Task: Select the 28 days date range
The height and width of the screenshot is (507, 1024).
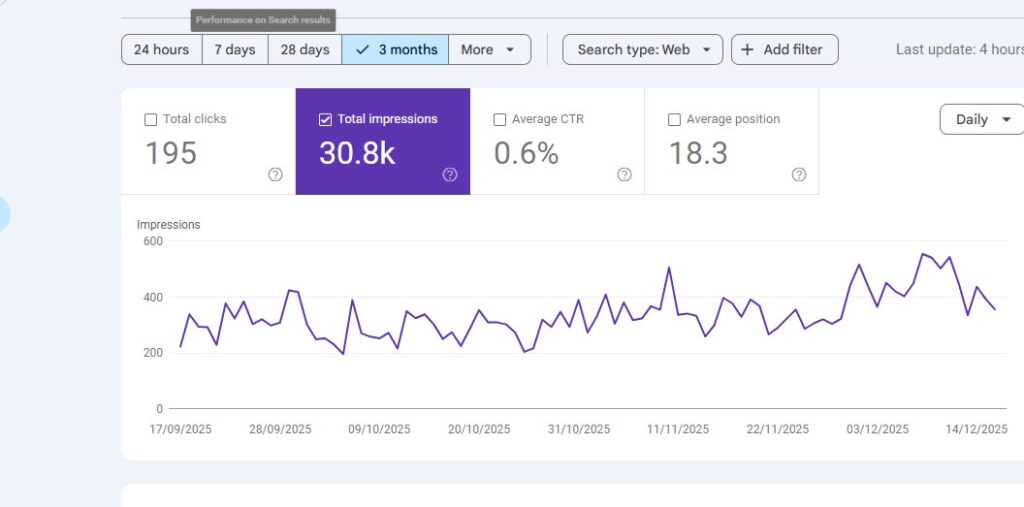Action: tap(305, 50)
